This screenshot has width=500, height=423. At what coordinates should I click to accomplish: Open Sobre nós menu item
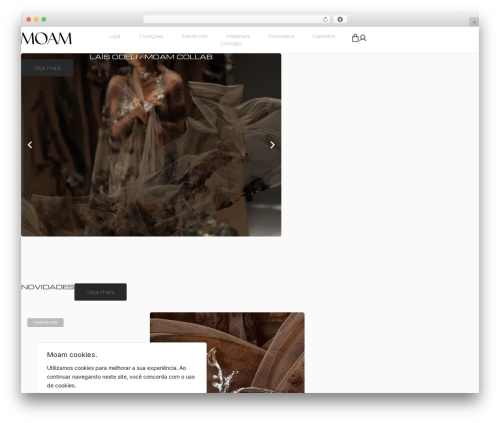195,36
